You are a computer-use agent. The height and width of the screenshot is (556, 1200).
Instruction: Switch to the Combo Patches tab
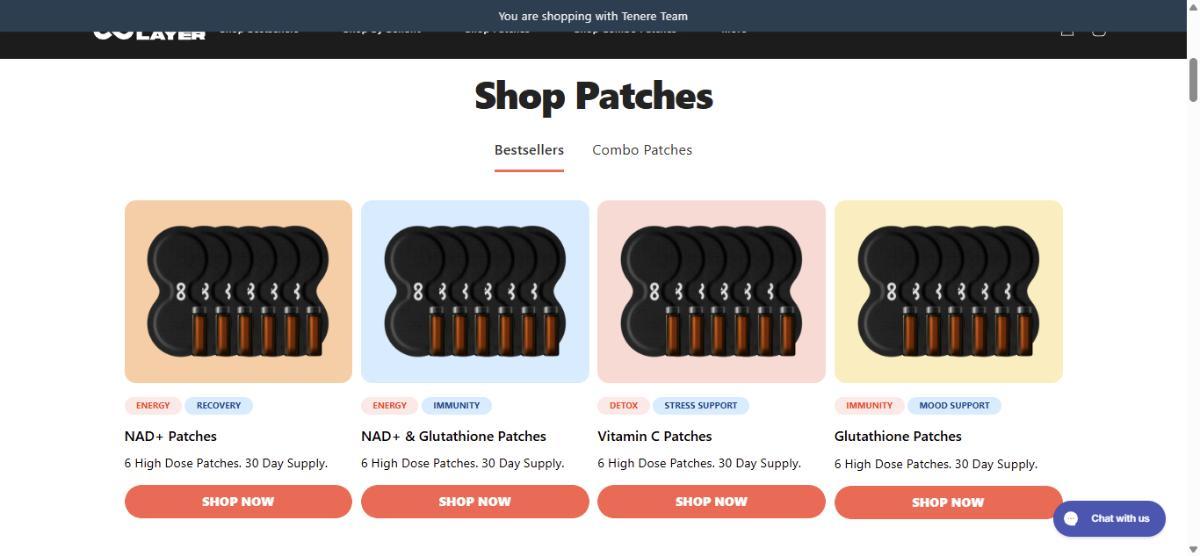click(642, 150)
